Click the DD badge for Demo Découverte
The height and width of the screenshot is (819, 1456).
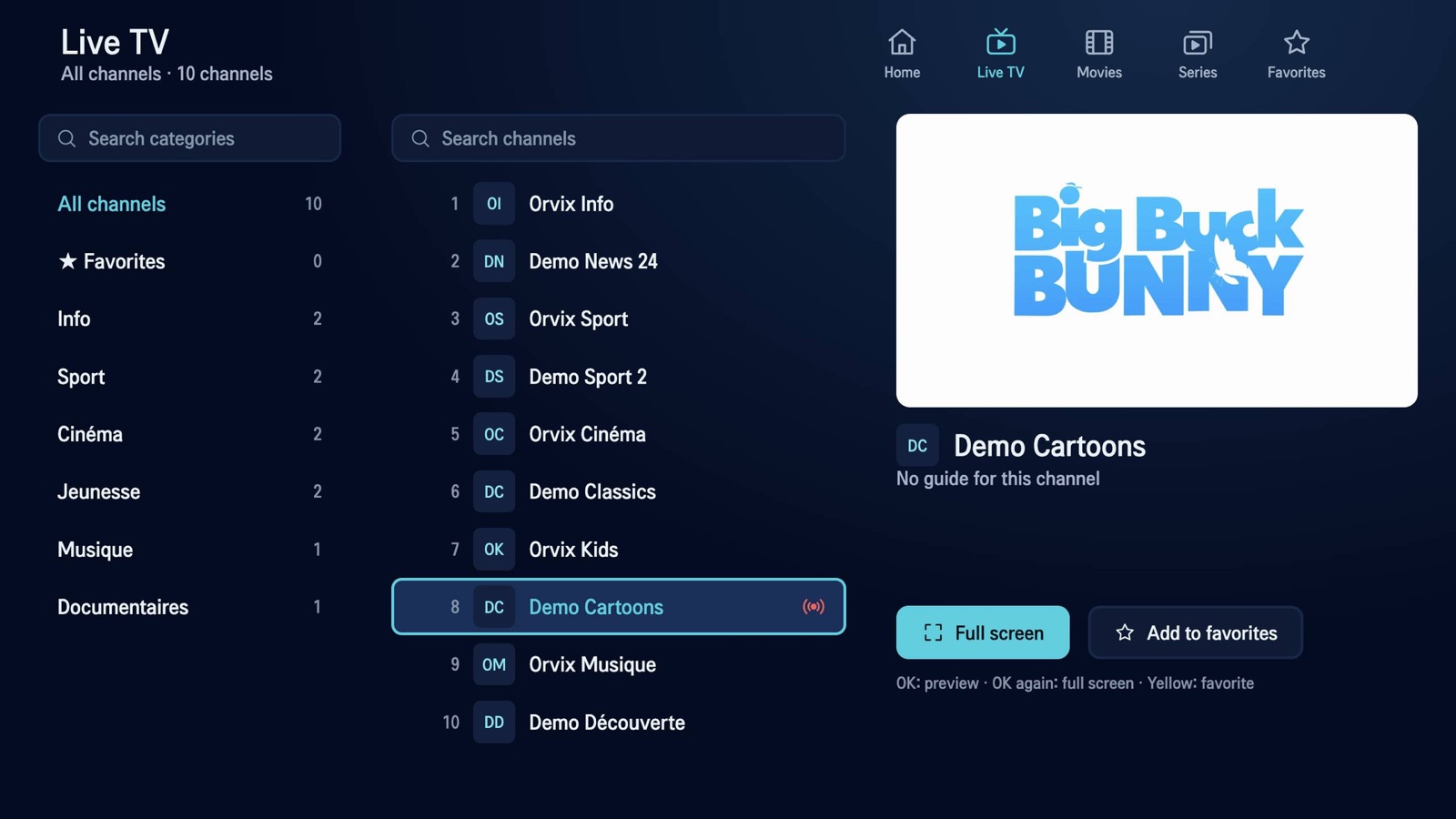494,723
